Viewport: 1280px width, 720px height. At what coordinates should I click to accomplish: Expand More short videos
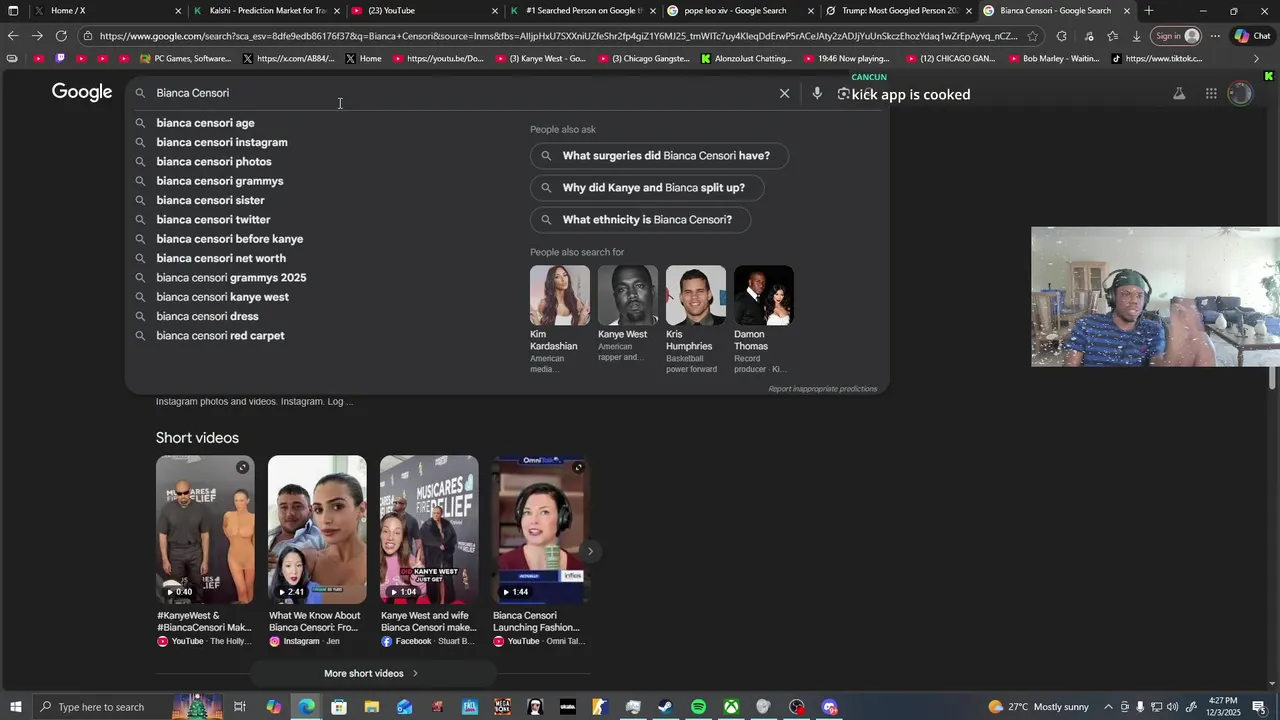[371, 673]
